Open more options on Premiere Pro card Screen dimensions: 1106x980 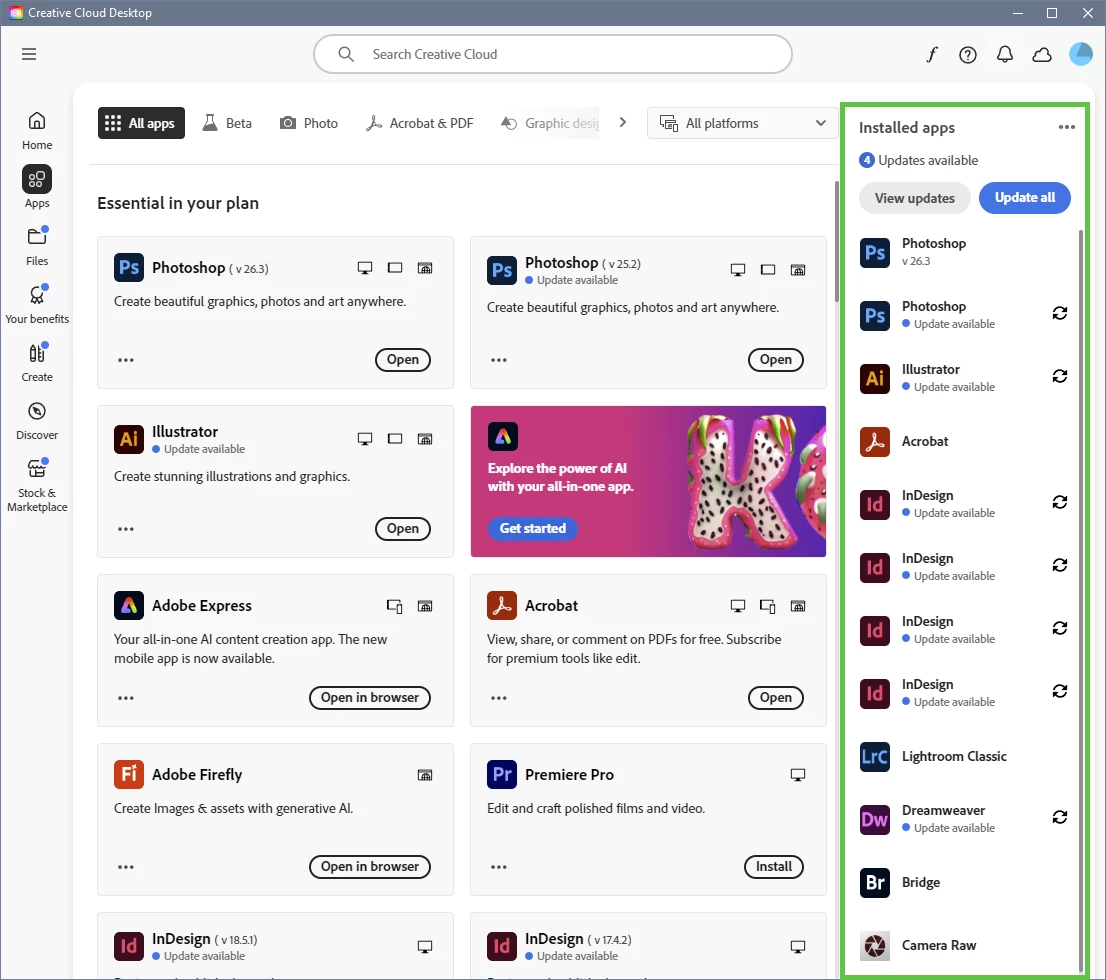coord(499,867)
